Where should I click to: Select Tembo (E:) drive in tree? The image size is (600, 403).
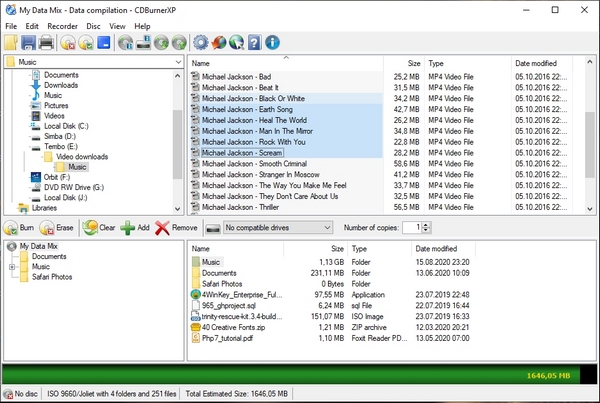click(60, 147)
